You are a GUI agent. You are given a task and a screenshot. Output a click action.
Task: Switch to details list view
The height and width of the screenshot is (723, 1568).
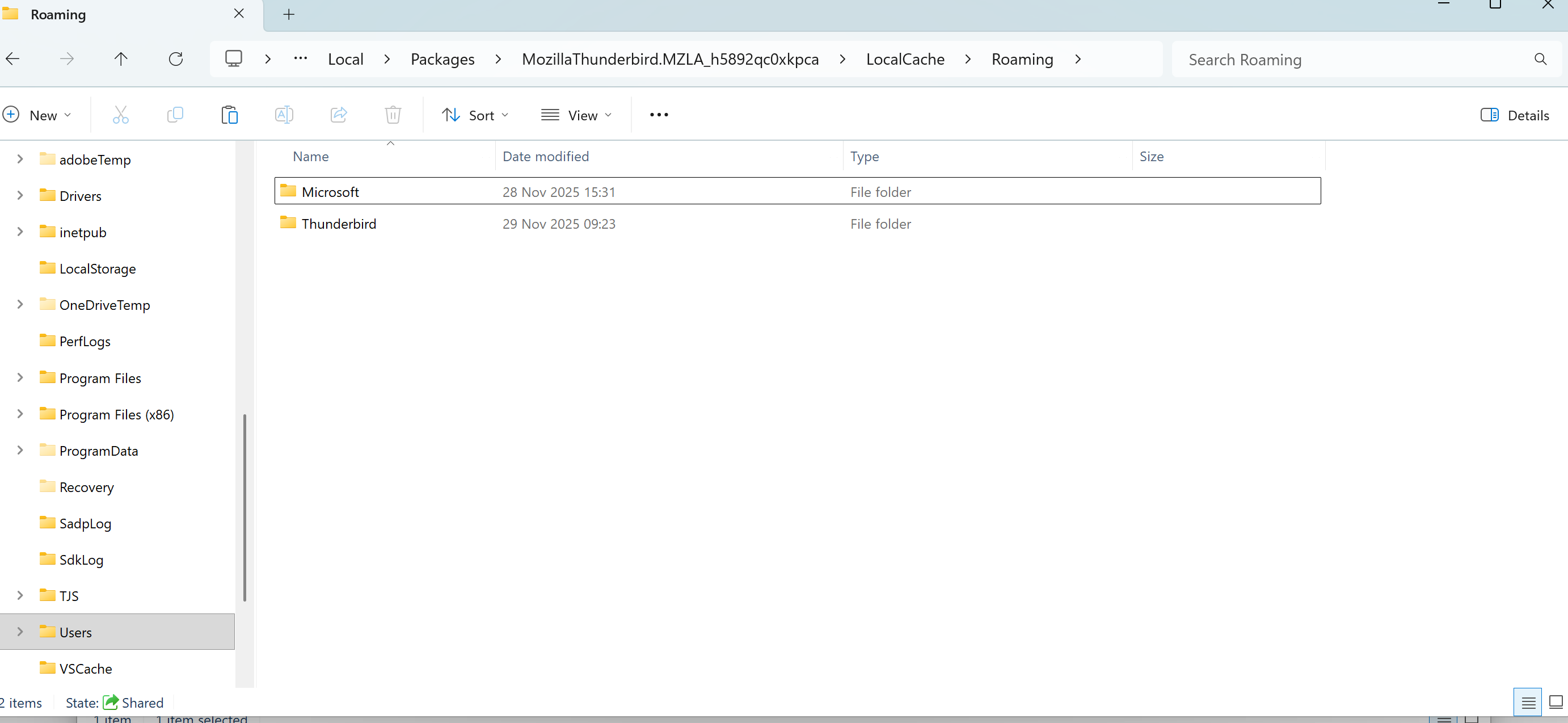[x=1527, y=703]
